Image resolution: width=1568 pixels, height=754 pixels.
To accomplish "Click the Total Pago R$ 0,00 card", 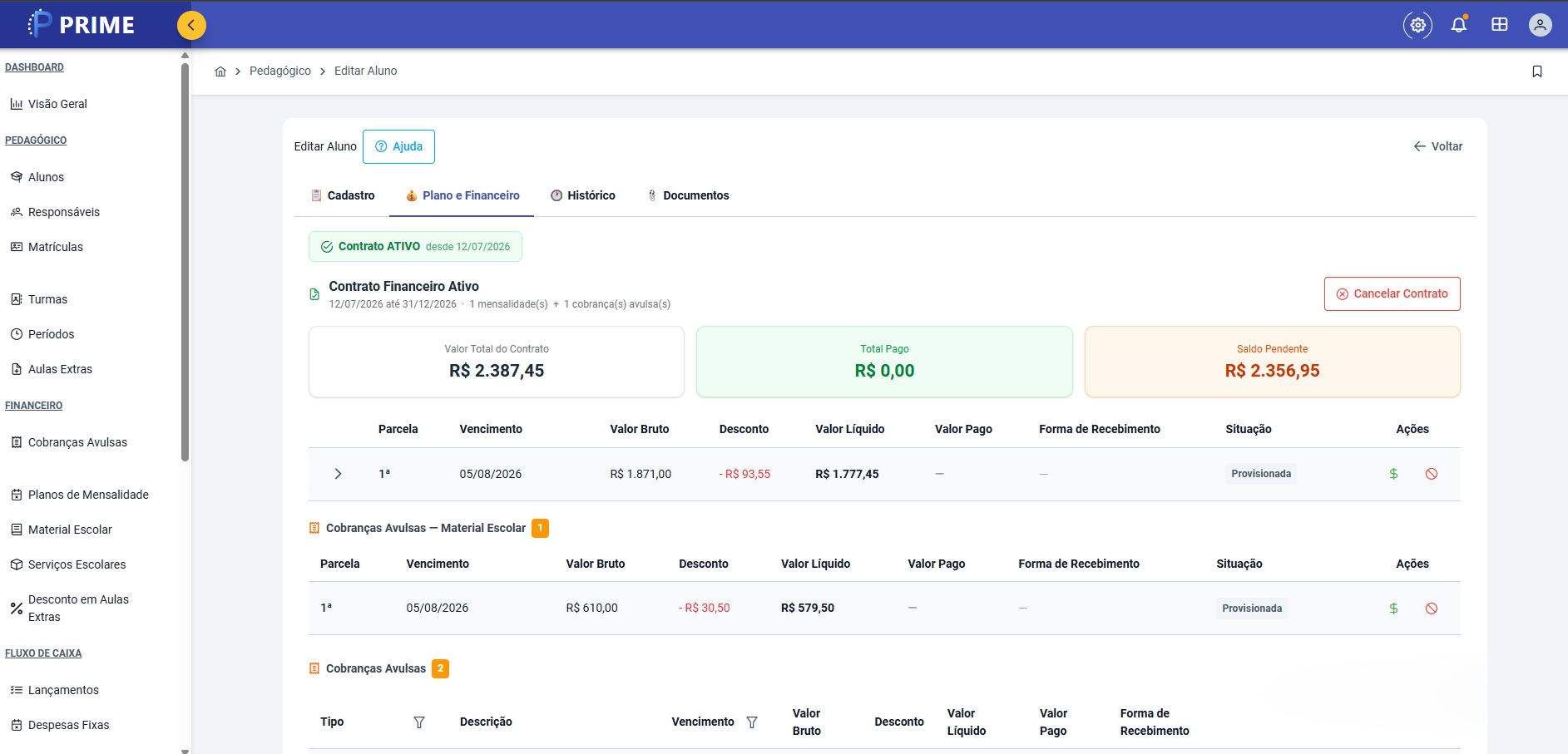I will pyautogui.click(x=884, y=362).
